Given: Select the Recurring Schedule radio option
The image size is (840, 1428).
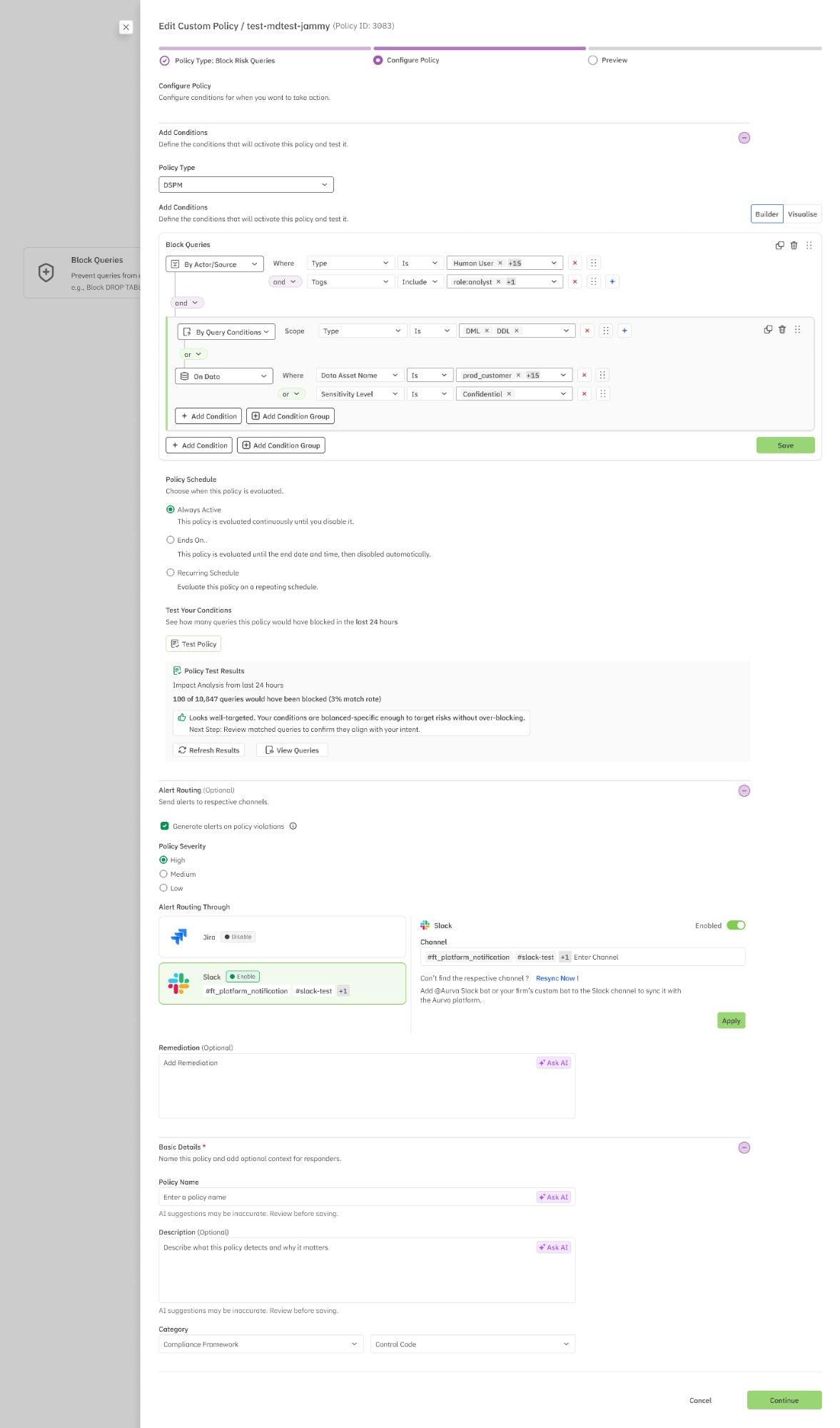Looking at the screenshot, I should (170, 573).
